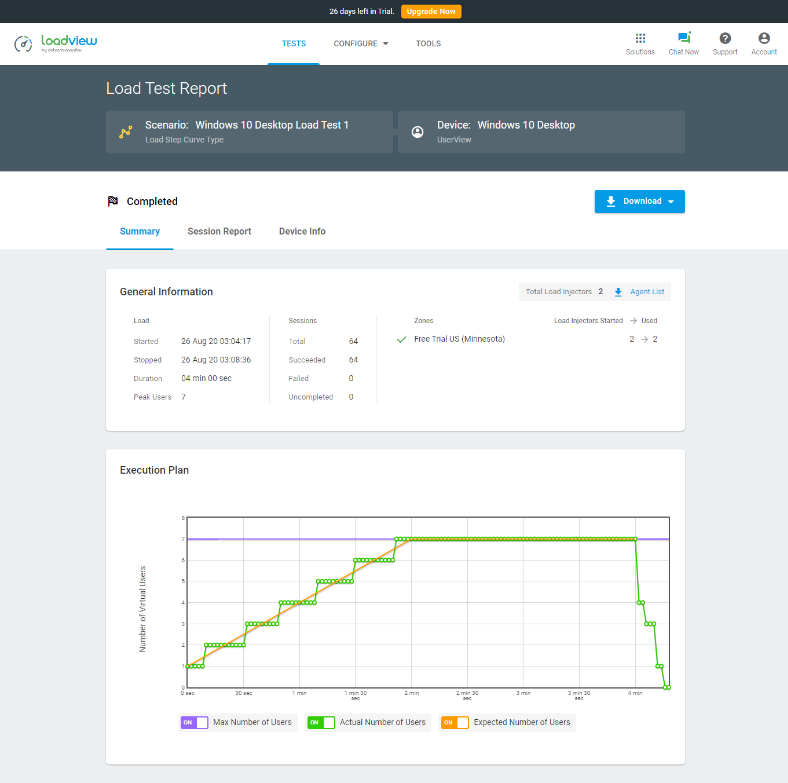788x783 pixels.
Task: Click the stopped time 26 Aug 20 03:08:36
Action: pos(216,360)
